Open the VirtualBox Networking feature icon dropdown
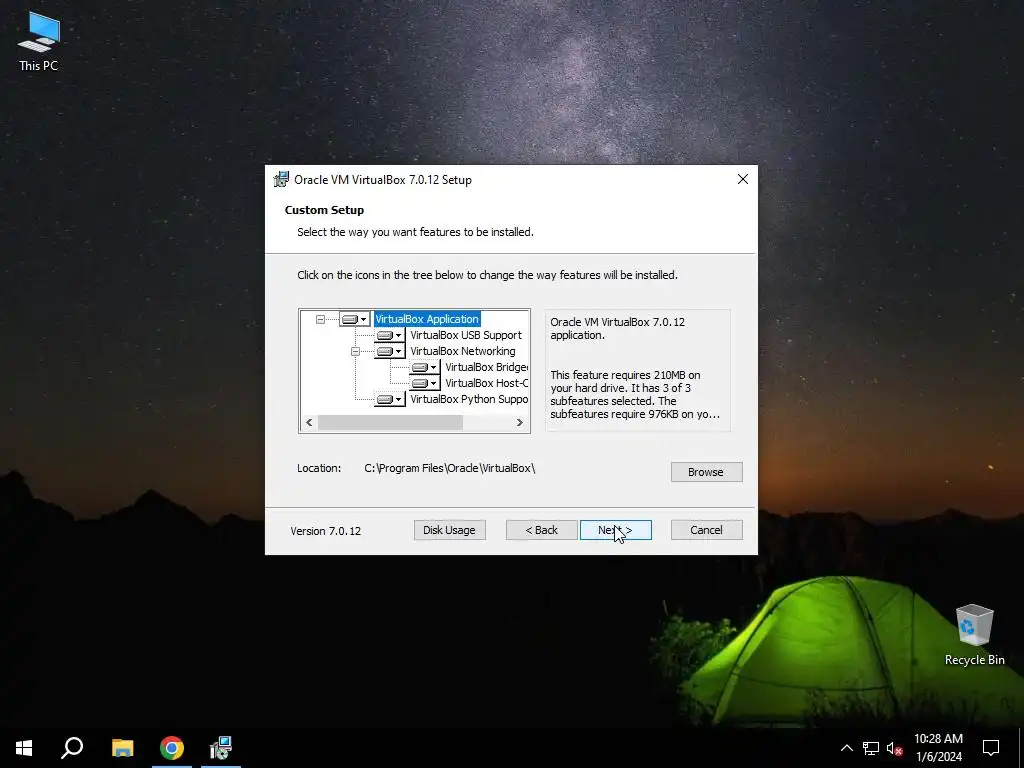 point(389,351)
